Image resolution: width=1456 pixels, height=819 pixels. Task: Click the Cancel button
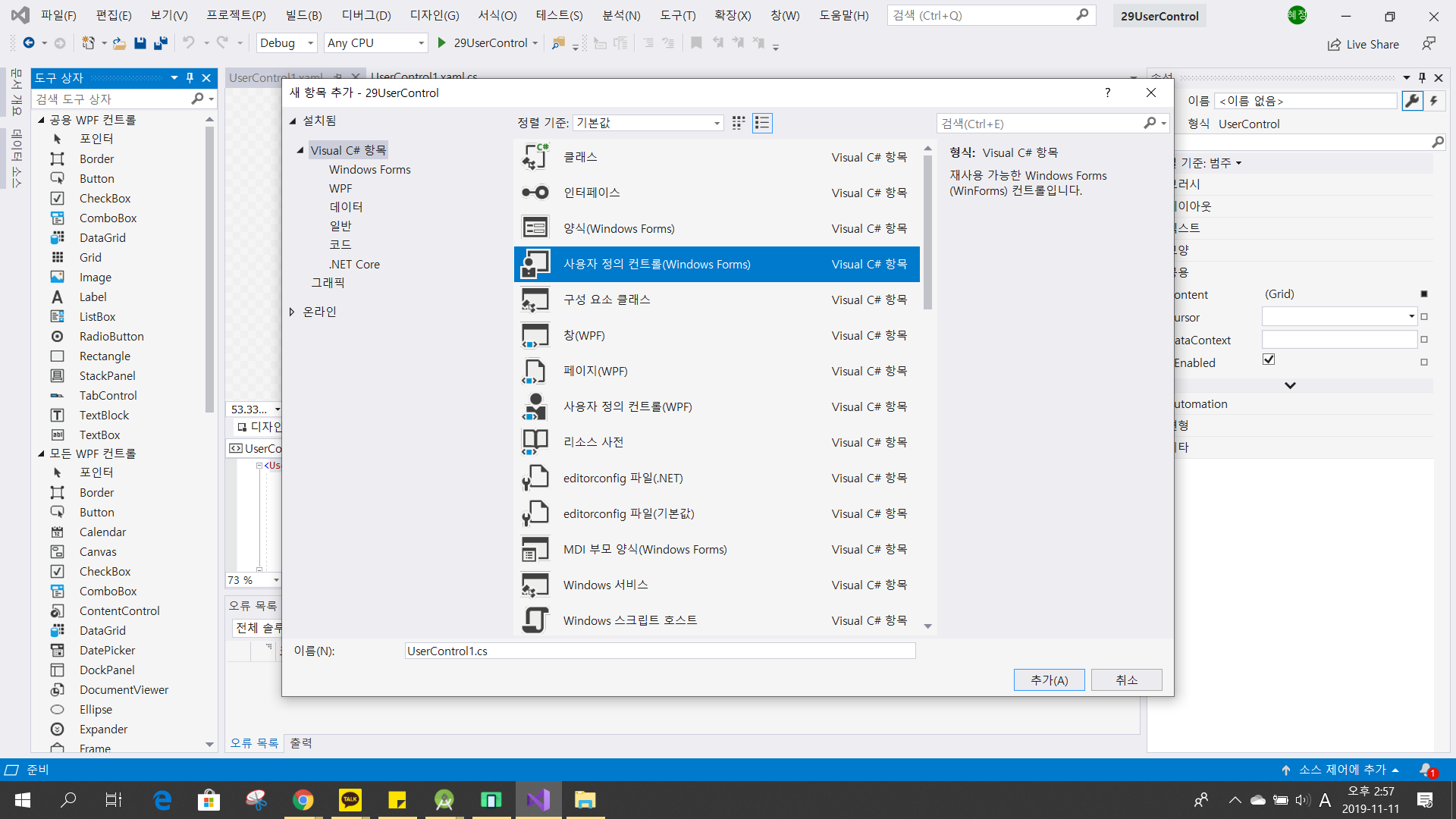[1126, 680]
